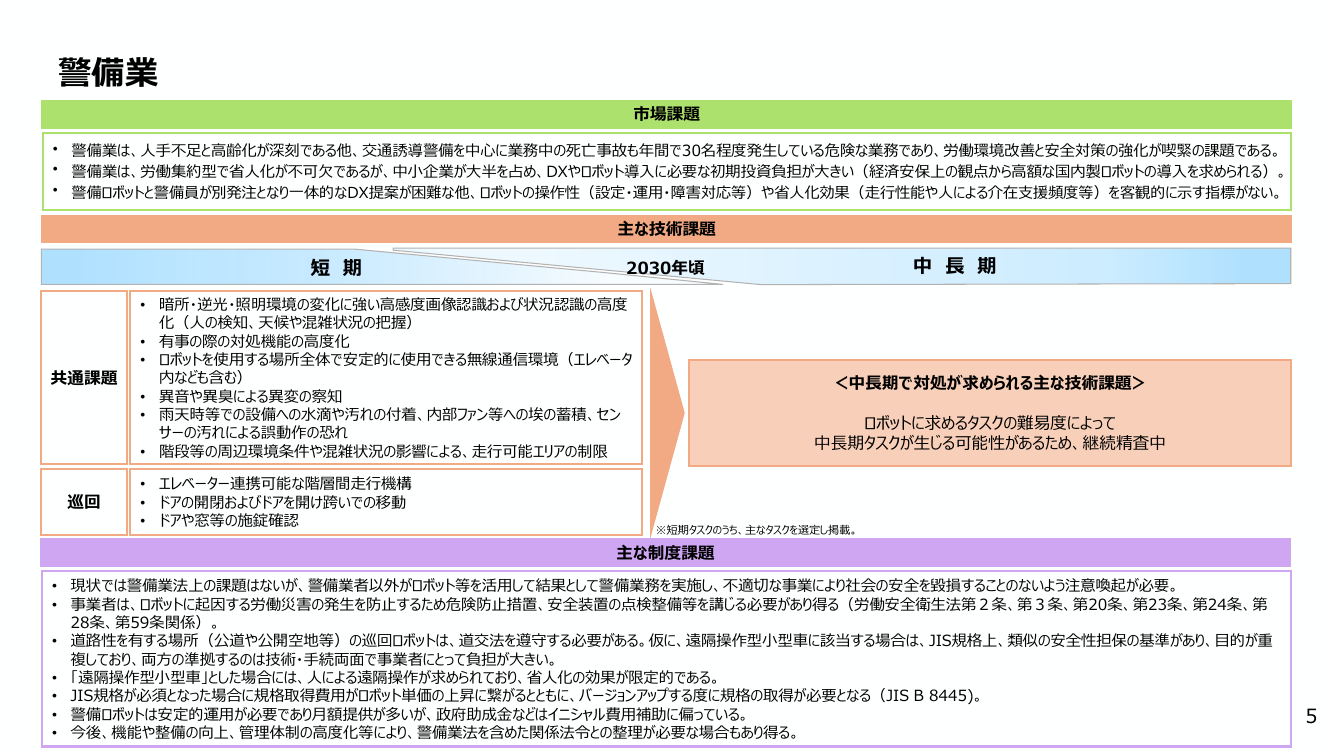Image resolution: width=1334 pixels, height=750 pixels.
Task: Click text 中長期タスクが生じる可能性があるため、継続精査中
Action: 989,441
